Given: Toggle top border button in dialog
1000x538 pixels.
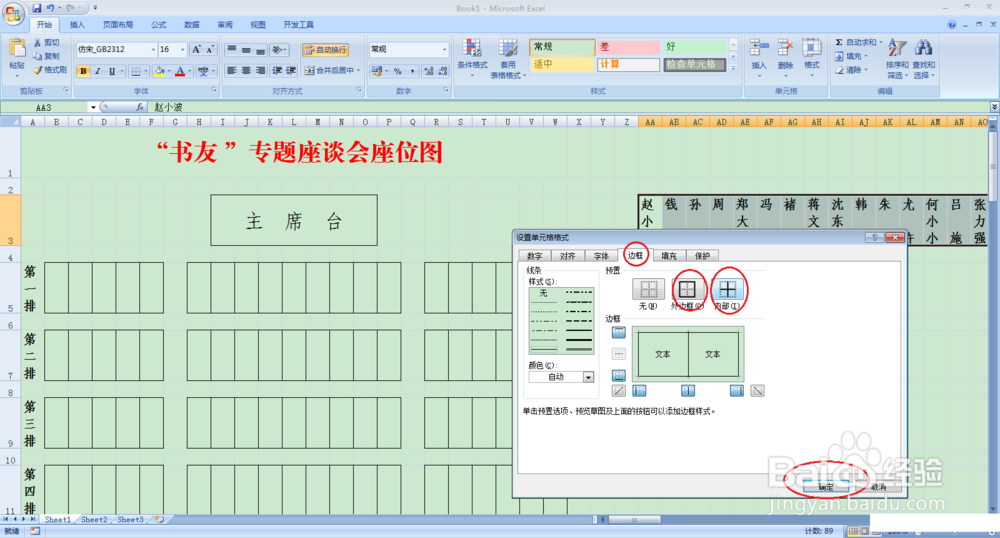Looking at the screenshot, I should 619,332.
